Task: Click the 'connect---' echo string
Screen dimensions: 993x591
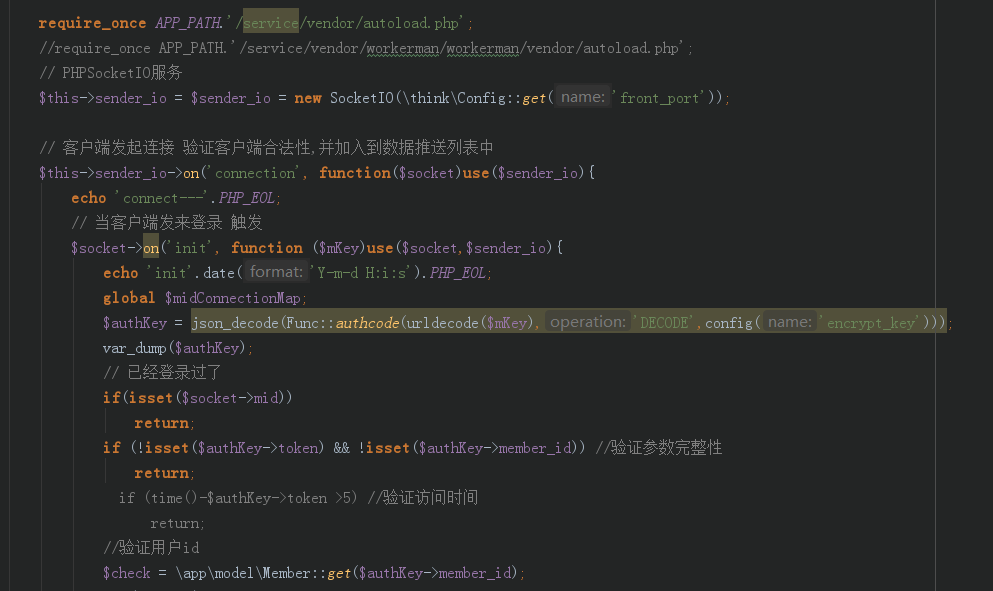Action: 161,198
